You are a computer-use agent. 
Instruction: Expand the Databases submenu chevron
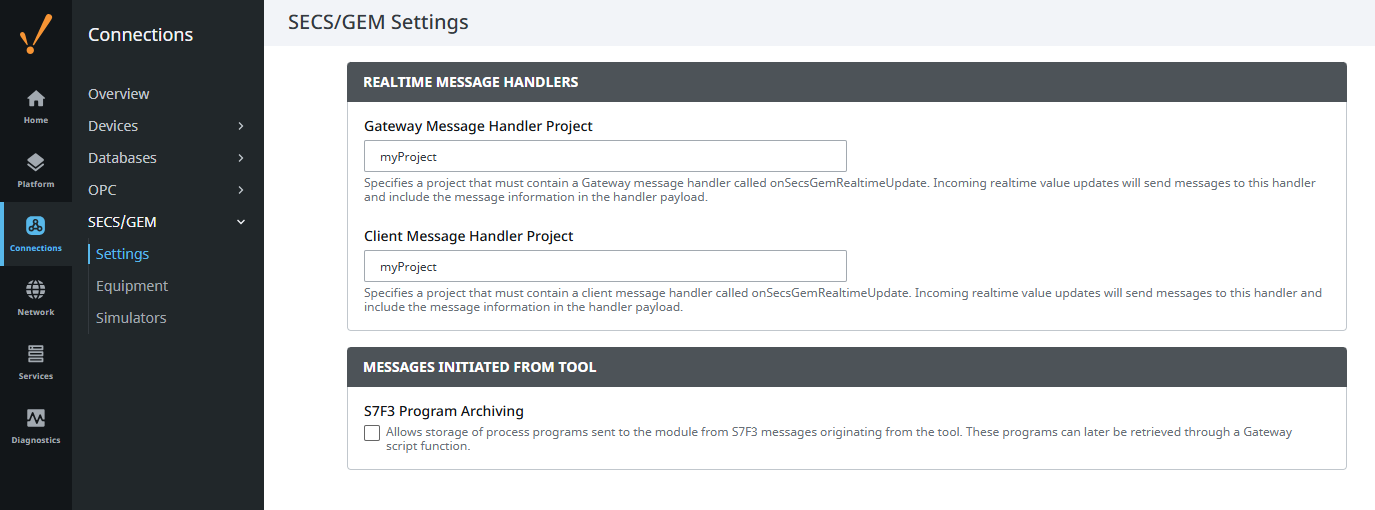pos(241,158)
